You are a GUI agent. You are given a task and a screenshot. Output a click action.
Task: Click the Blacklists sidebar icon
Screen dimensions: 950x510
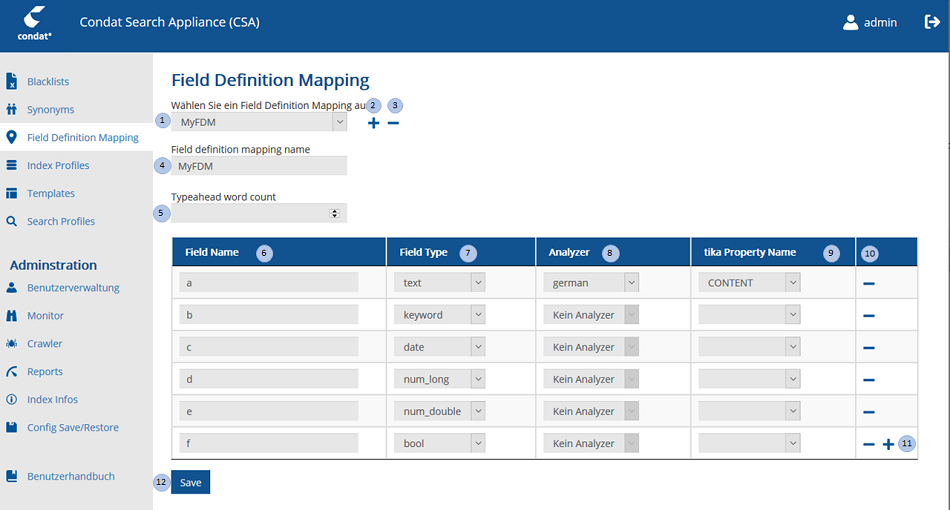pyautogui.click(x=12, y=81)
